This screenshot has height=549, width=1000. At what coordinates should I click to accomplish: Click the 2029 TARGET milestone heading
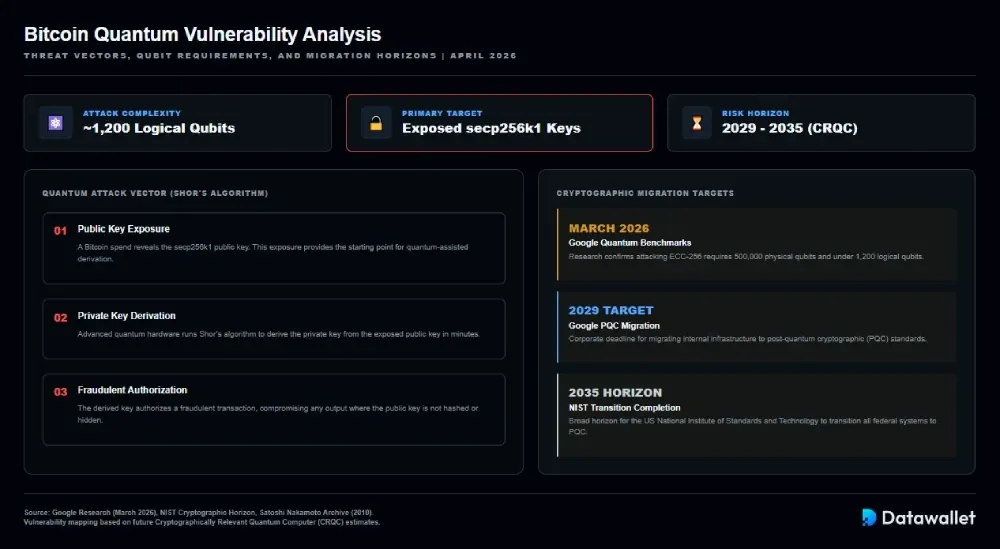click(x=611, y=311)
